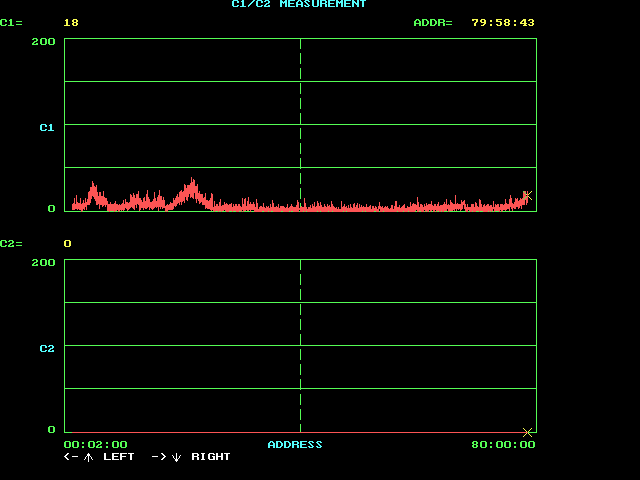Click the left arrow symbol beside LEFT

tap(71, 457)
